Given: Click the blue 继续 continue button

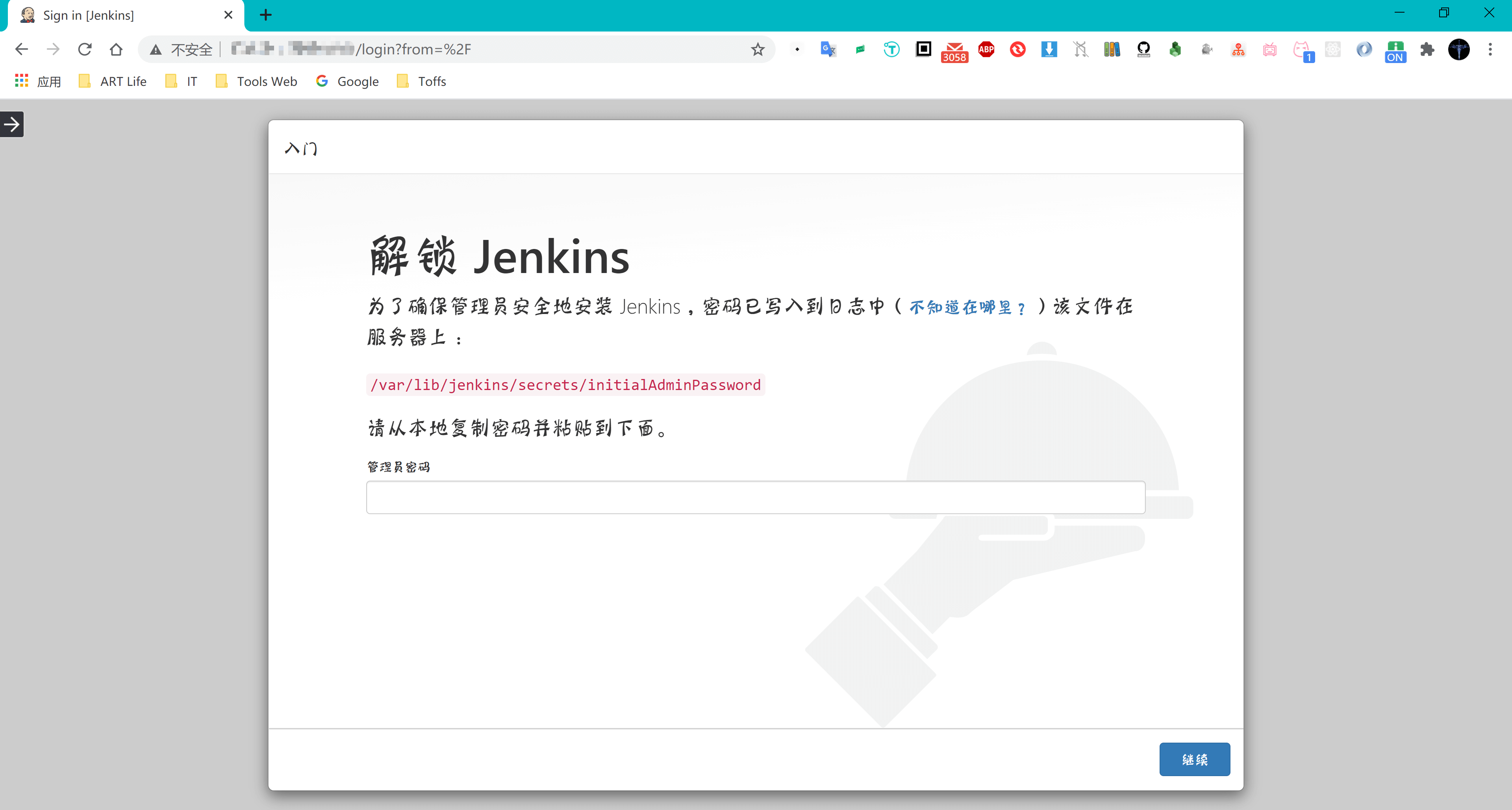Looking at the screenshot, I should pos(1194,759).
